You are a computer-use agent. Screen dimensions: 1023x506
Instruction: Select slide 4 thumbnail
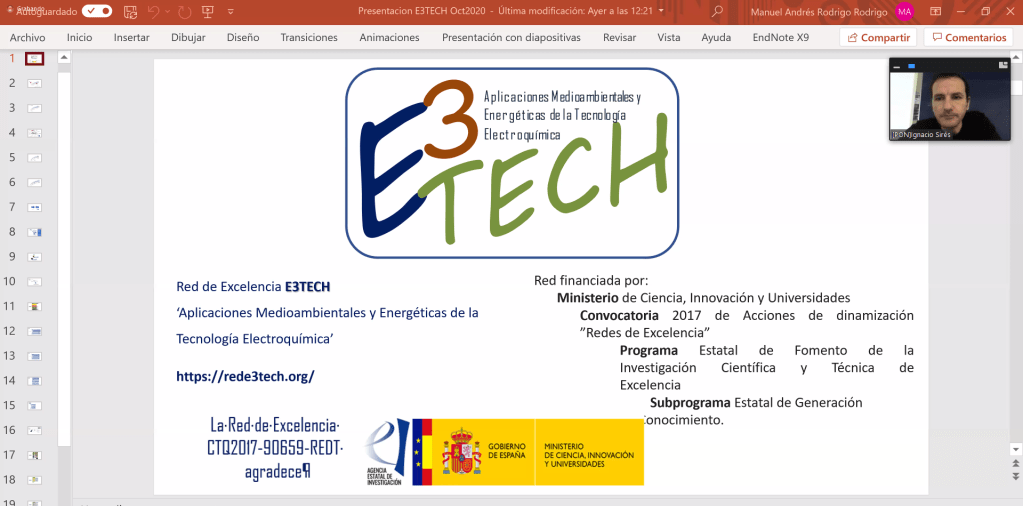tap(35, 132)
